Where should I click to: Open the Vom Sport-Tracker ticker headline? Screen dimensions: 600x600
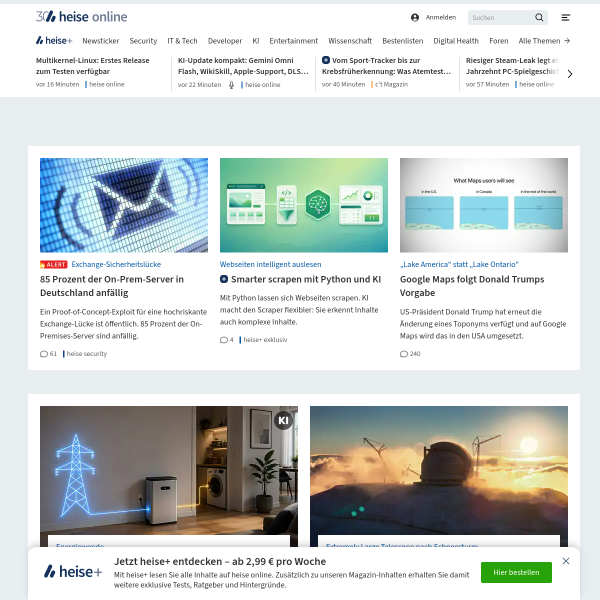pos(386,66)
